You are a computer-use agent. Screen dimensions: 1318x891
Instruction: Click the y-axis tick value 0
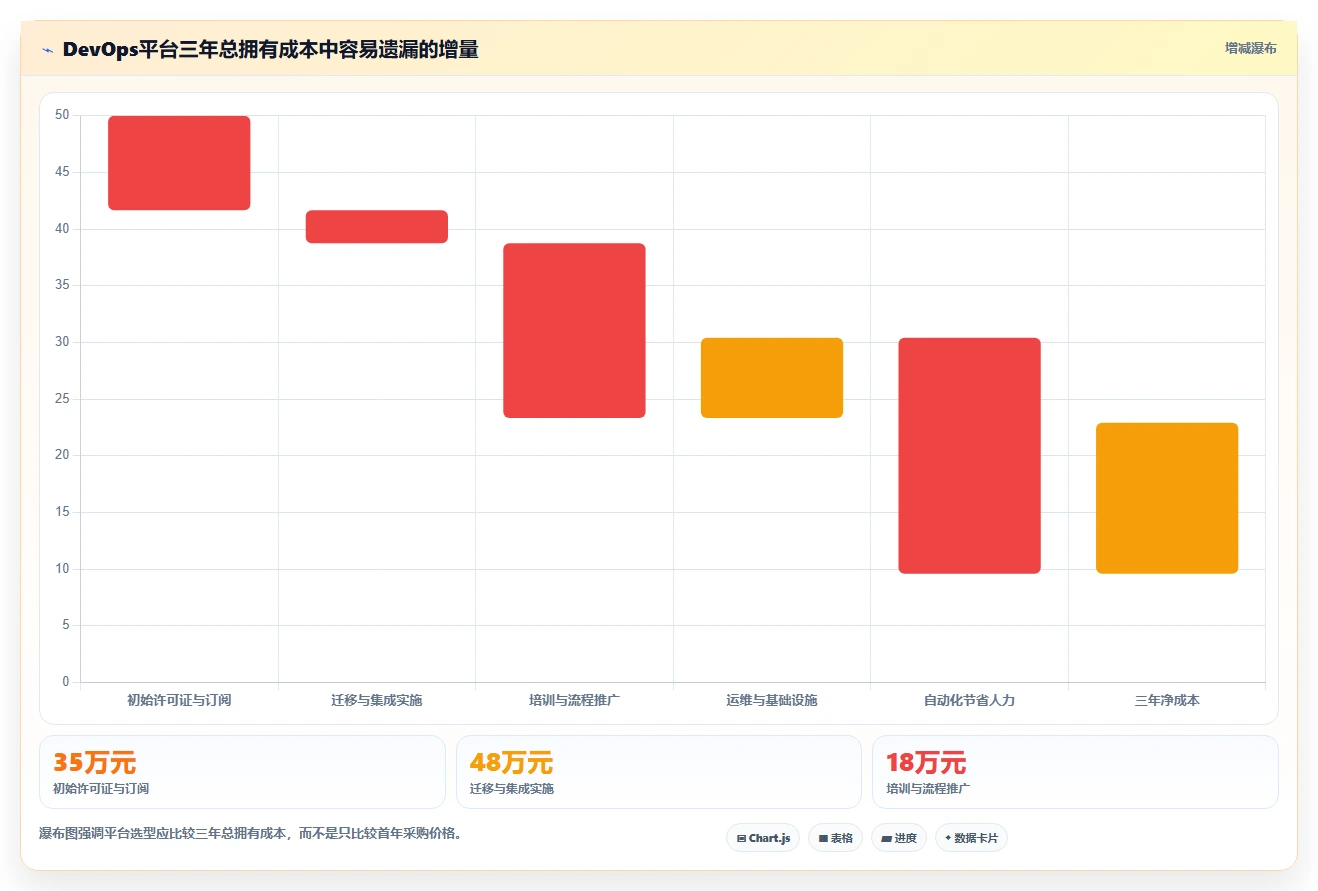pos(66,682)
